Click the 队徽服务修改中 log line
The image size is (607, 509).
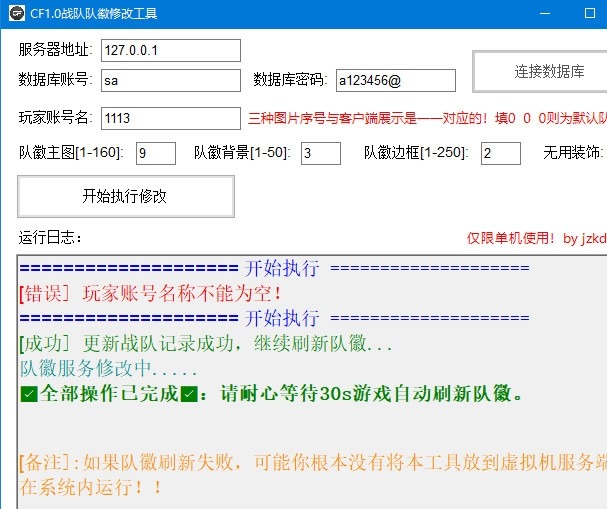tap(108, 368)
